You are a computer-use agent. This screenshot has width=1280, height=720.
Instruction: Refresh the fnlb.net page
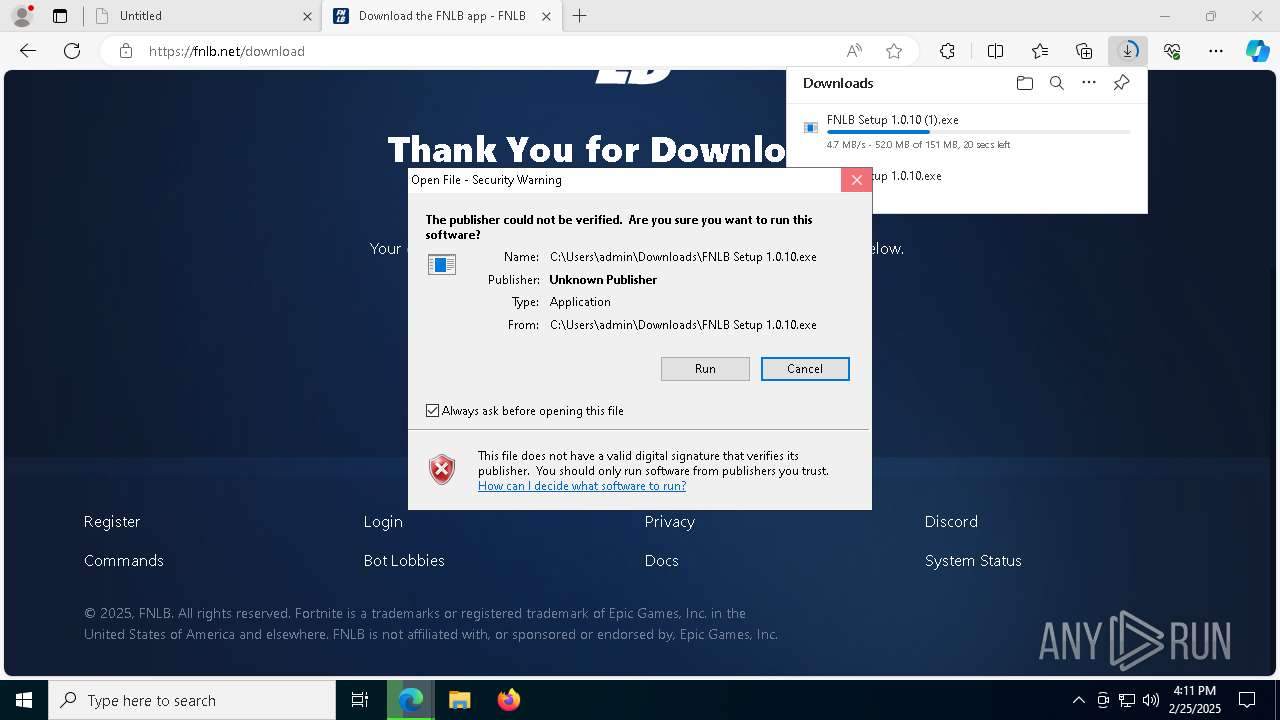pos(72,51)
